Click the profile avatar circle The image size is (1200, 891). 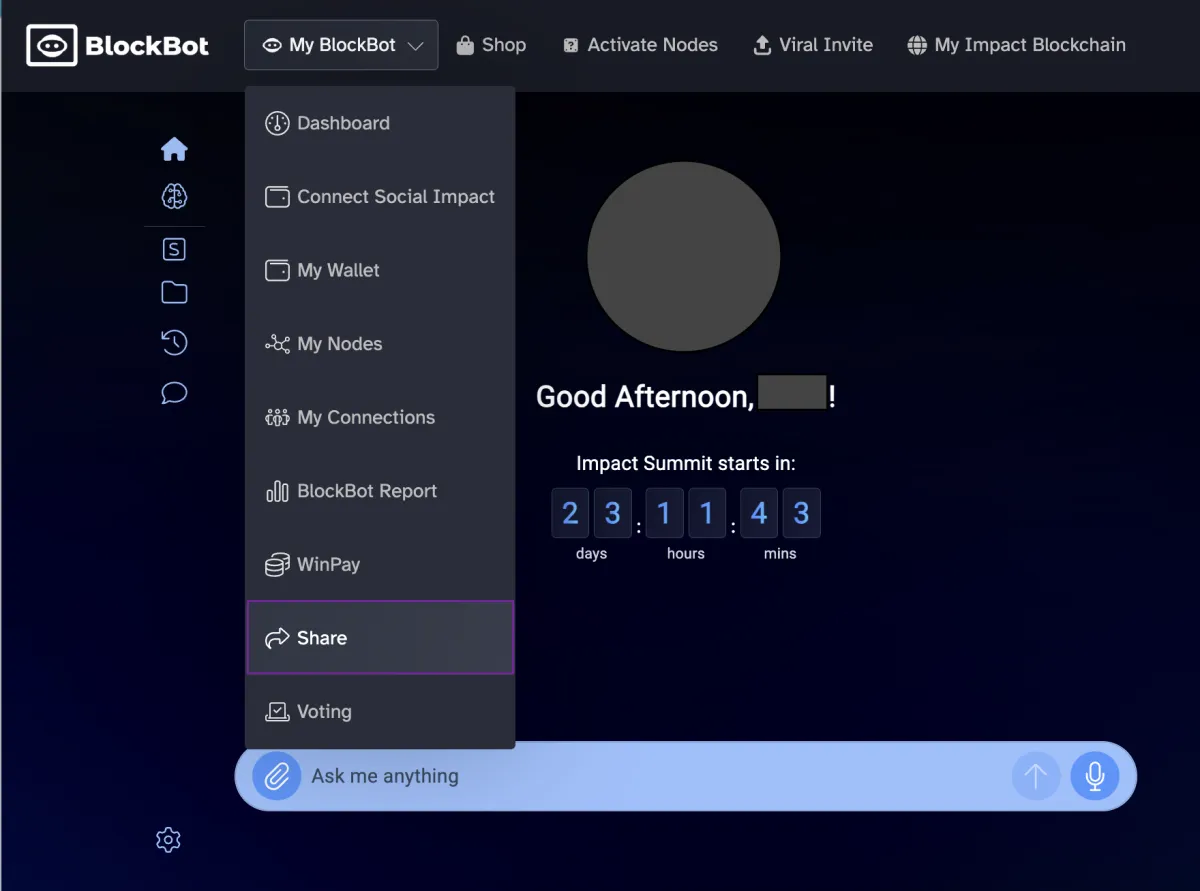point(684,257)
